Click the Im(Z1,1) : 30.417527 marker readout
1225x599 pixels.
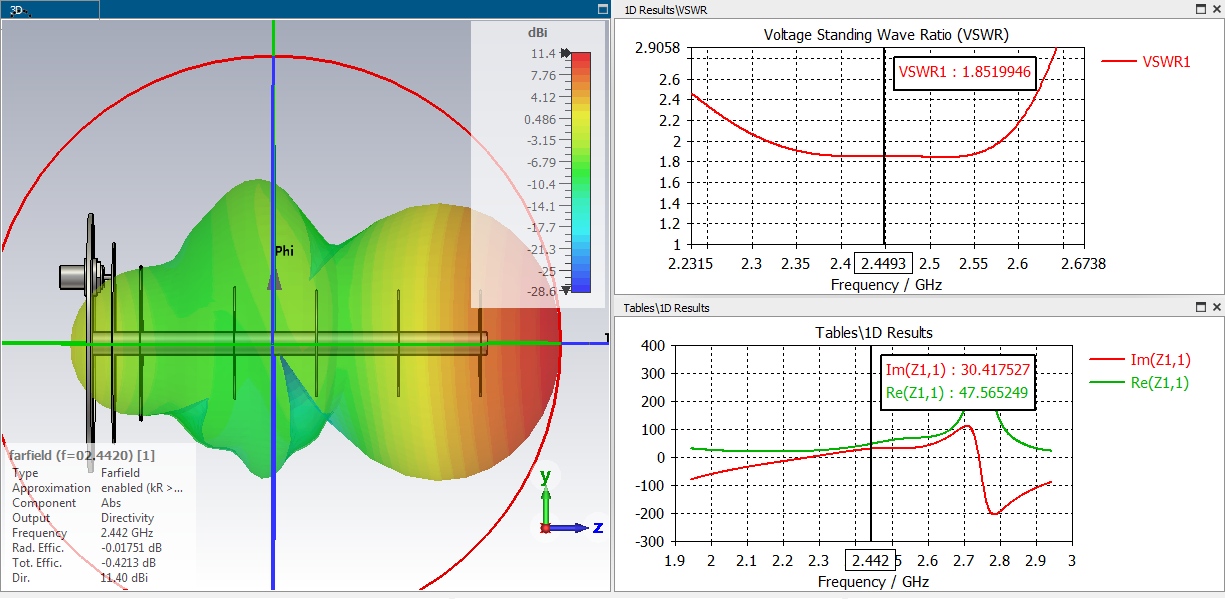956,370
